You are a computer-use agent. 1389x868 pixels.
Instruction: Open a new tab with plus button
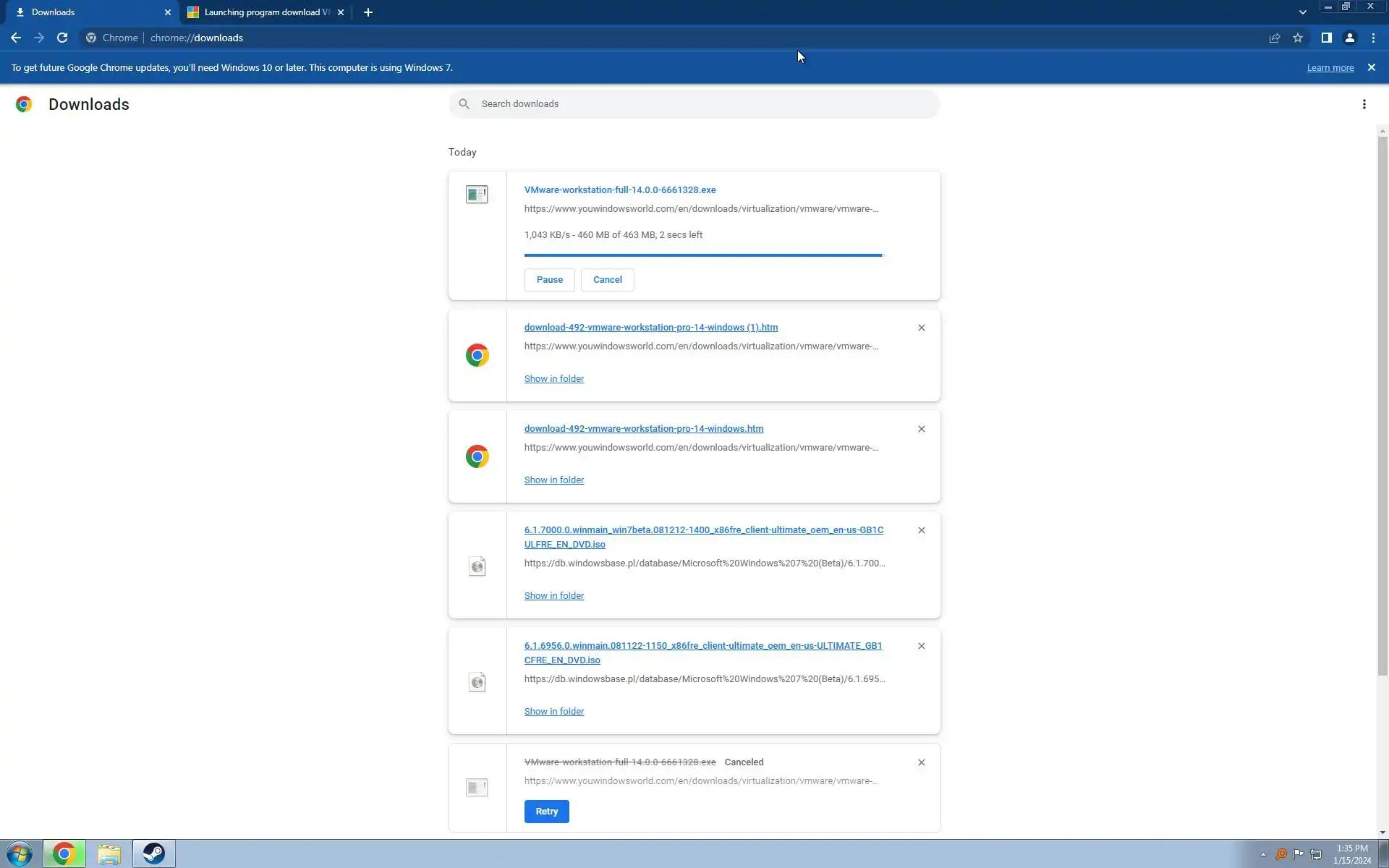tap(368, 12)
